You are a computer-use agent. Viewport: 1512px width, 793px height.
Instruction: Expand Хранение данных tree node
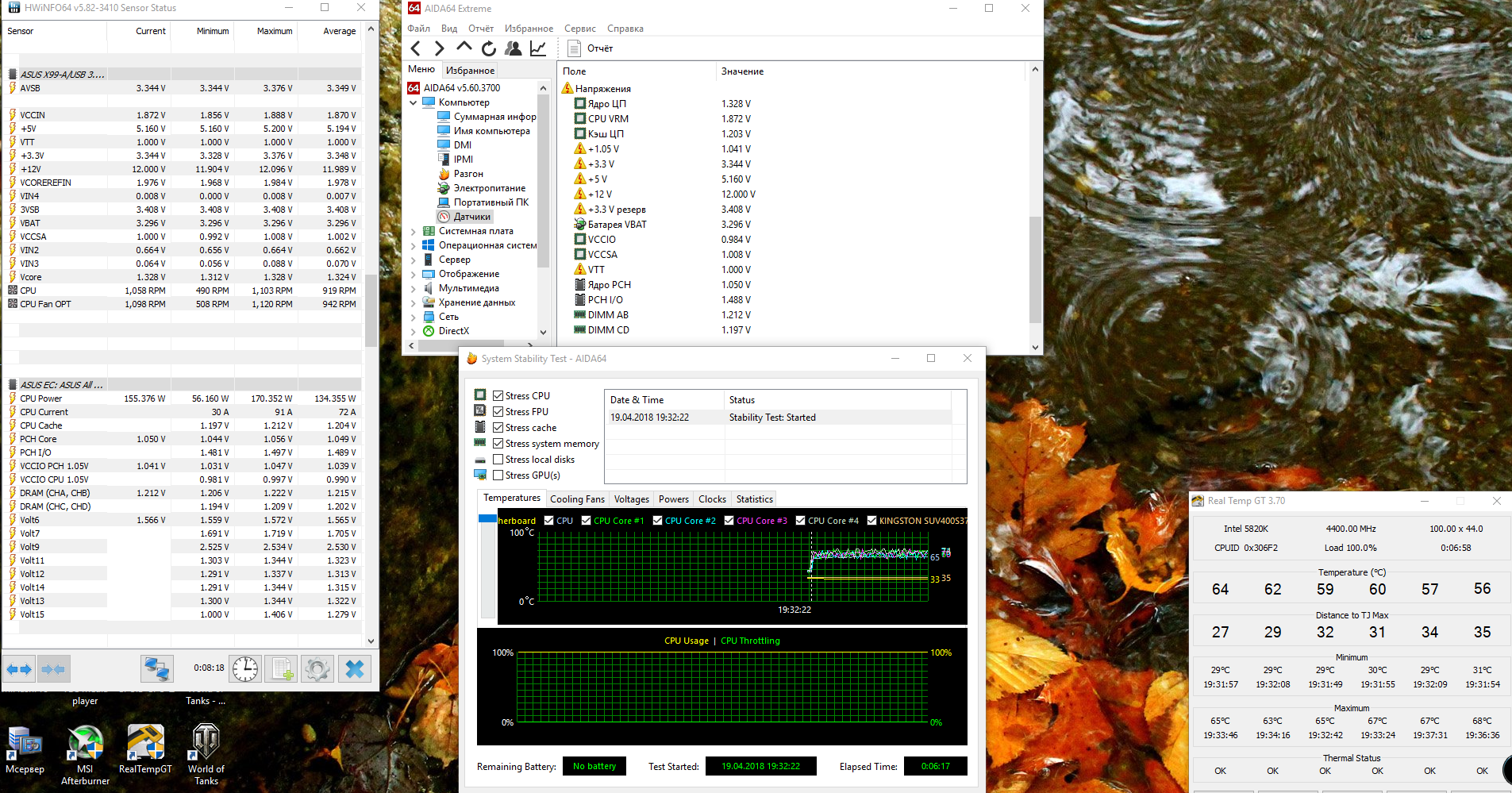(x=413, y=302)
